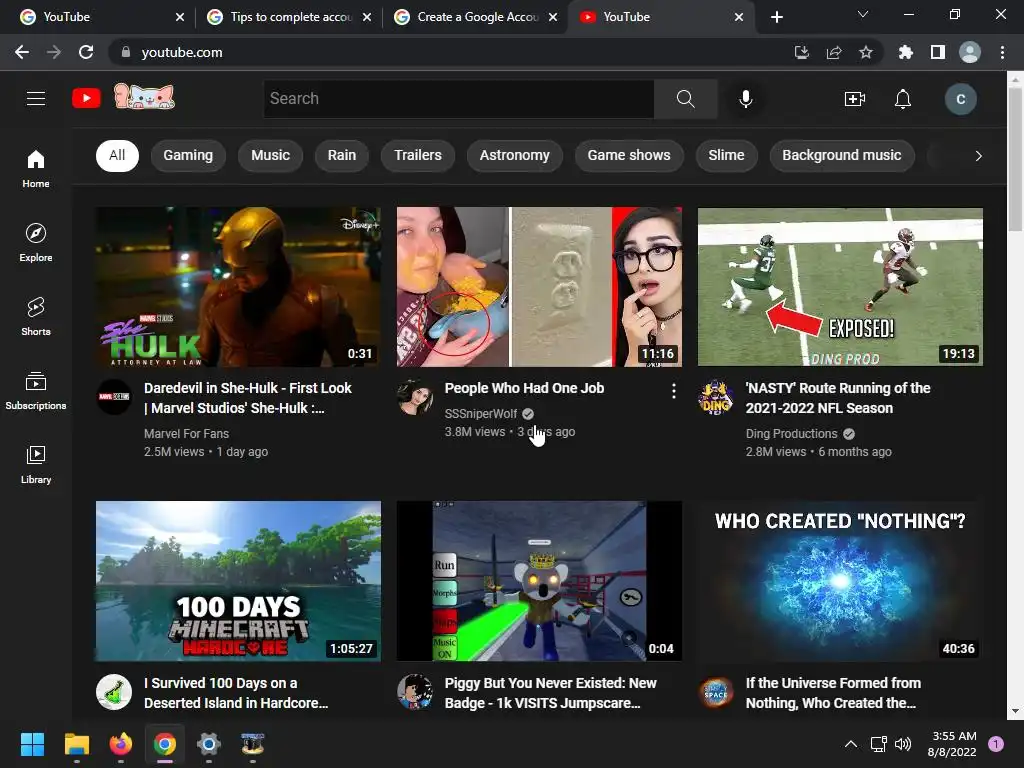Screen dimensions: 1024x768
Task: Open the account avatar with letter C
Action: pyautogui.click(x=960, y=99)
